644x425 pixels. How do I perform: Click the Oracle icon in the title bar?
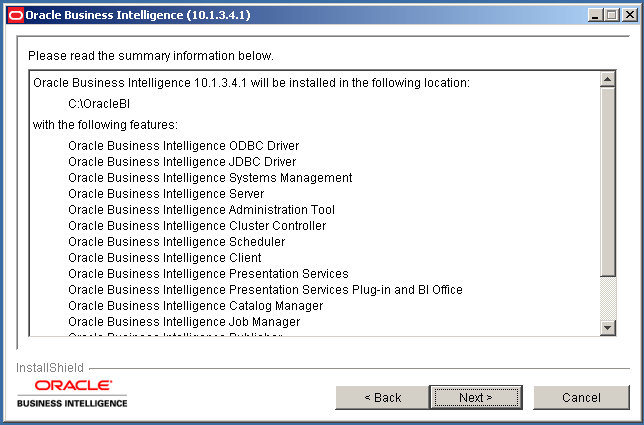point(15,15)
